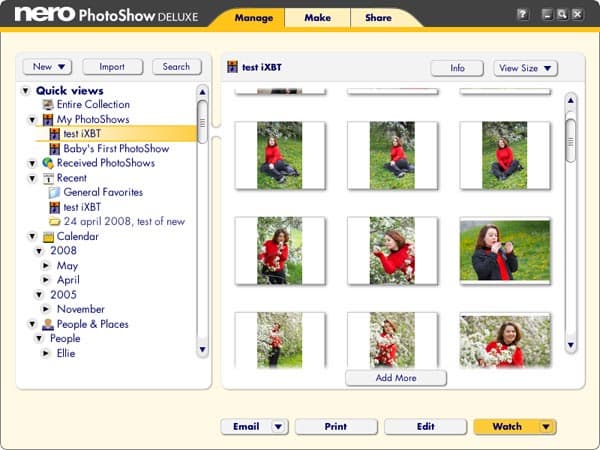Select the highlighted test iXBT under My PhotoShows

[116, 134]
